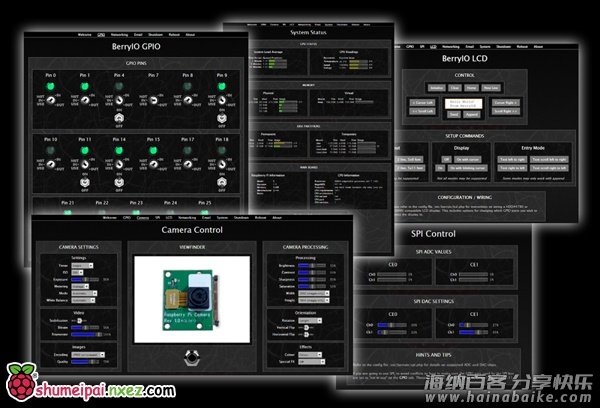
Task: Click the Append button in LCD control
Action: click(x=471, y=114)
